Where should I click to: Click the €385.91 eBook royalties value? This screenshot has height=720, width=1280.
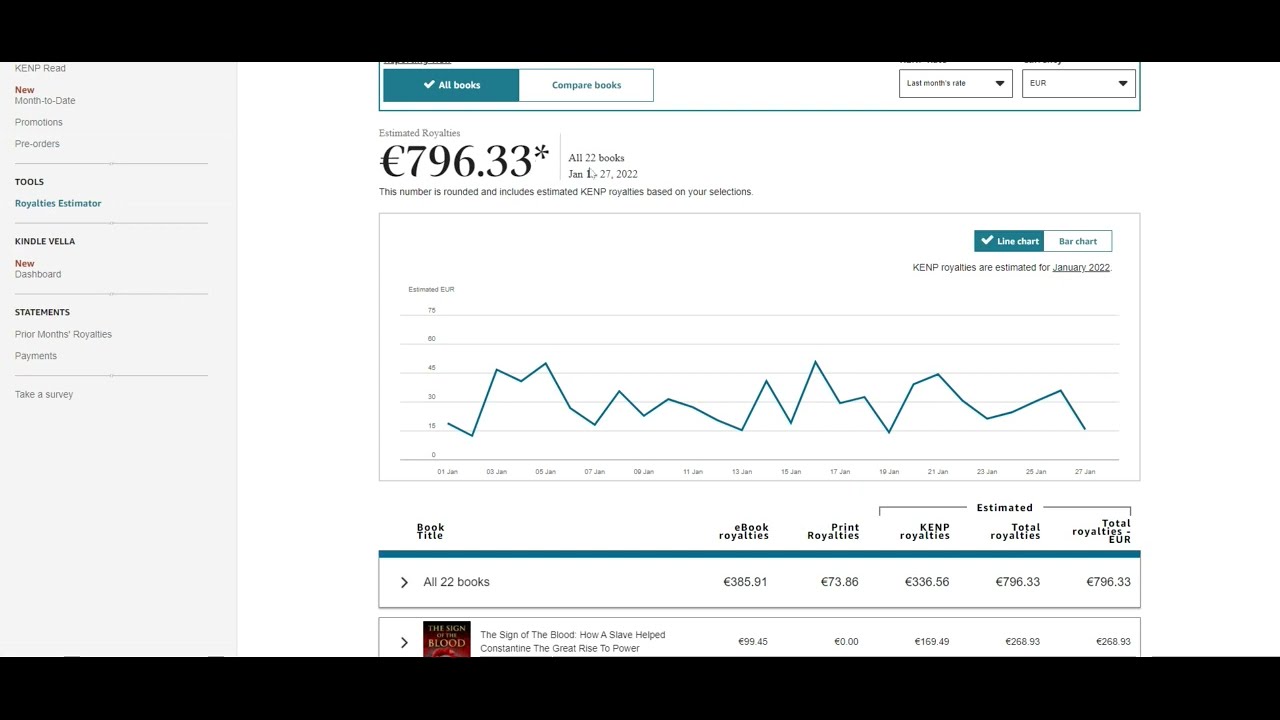[745, 582]
